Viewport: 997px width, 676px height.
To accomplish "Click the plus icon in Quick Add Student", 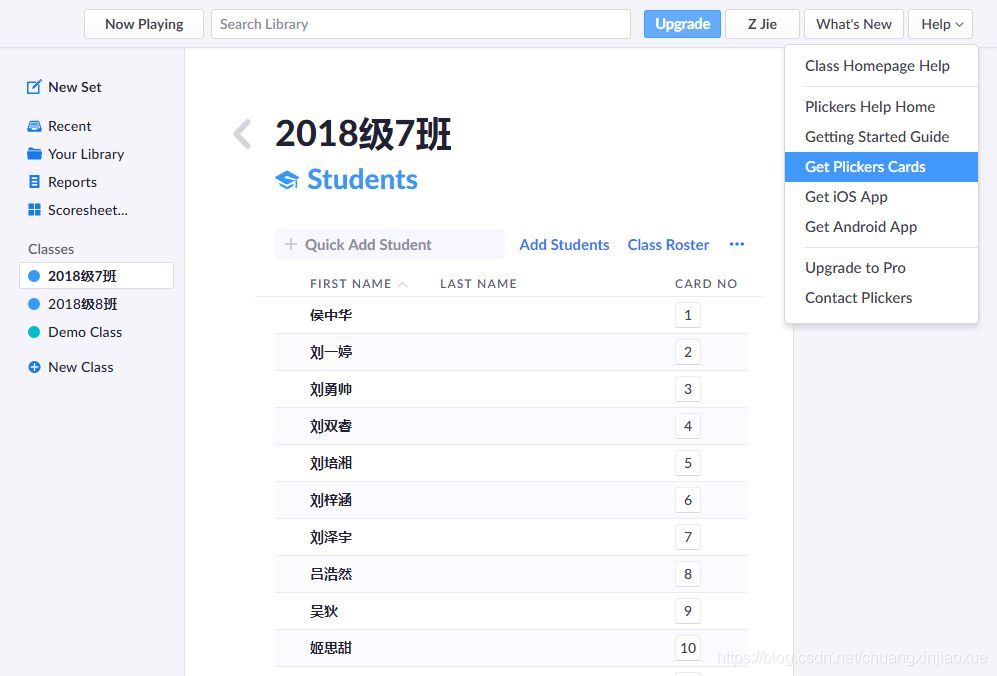I will point(291,244).
